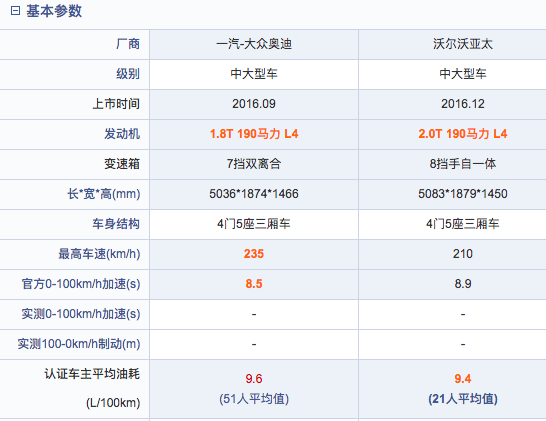Open the 实测0-100km/h加速(s) link
This screenshot has width=546, height=421.
[81, 314]
